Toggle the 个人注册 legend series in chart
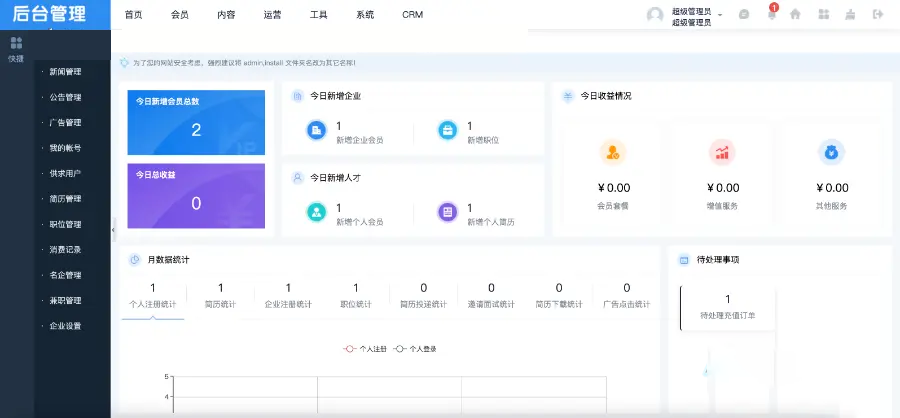This screenshot has height=418, width=900. coord(364,349)
